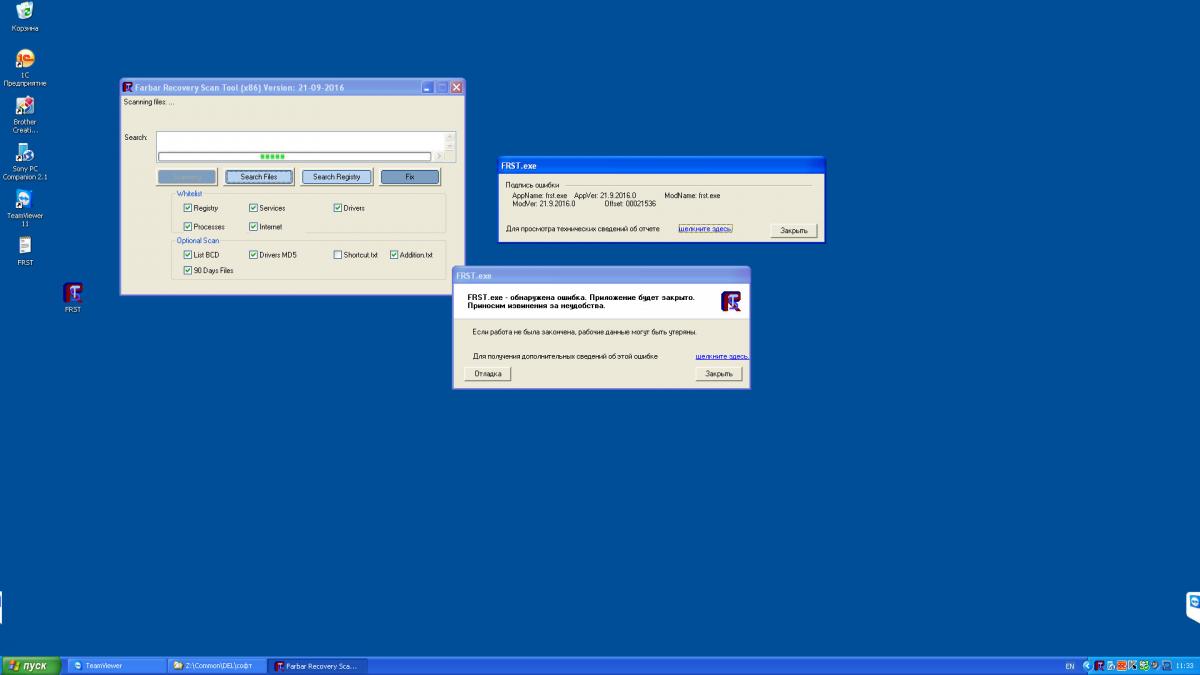Image resolution: width=1200 pixels, height=675 pixels.
Task: Toggle the Addition.txt checkbox
Action: 393,255
